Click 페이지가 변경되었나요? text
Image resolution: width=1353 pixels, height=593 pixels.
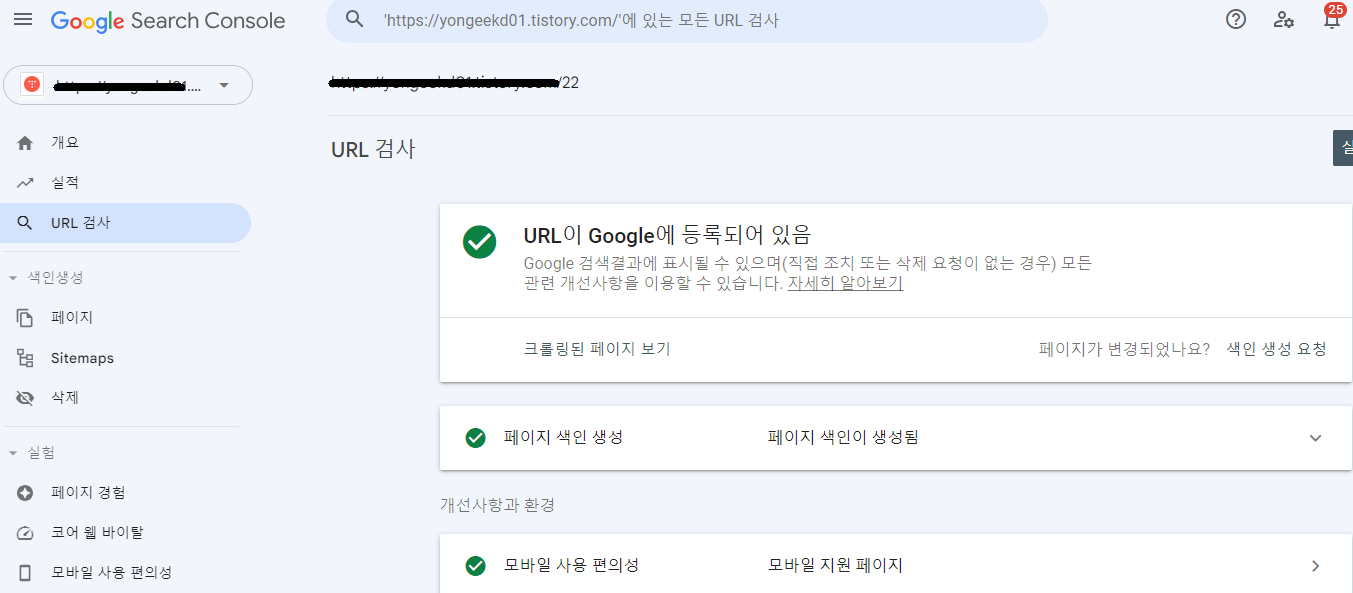1125,349
